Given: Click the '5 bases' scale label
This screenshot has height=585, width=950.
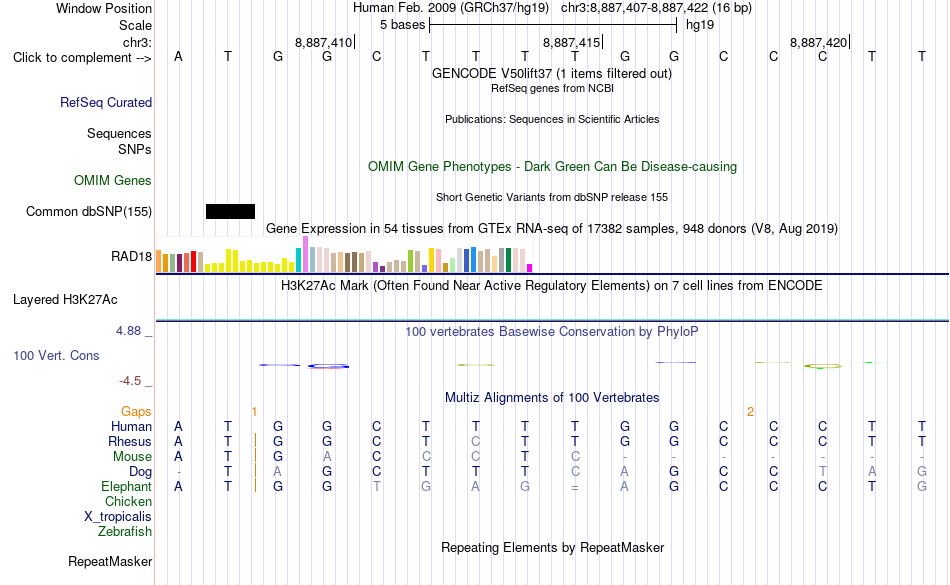Looking at the screenshot, I should (402, 25).
